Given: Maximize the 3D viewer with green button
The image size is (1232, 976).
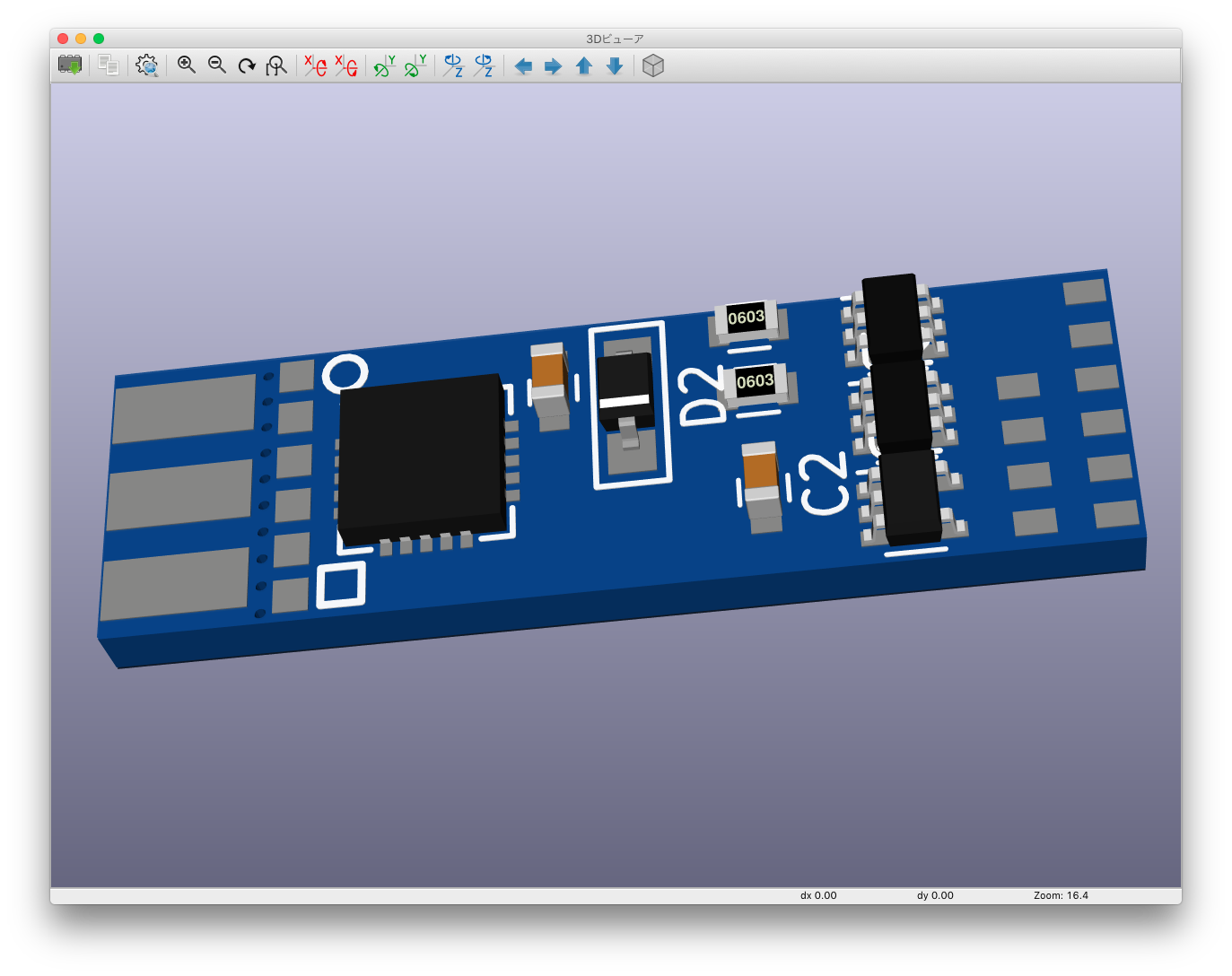Looking at the screenshot, I should pos(99,39).
